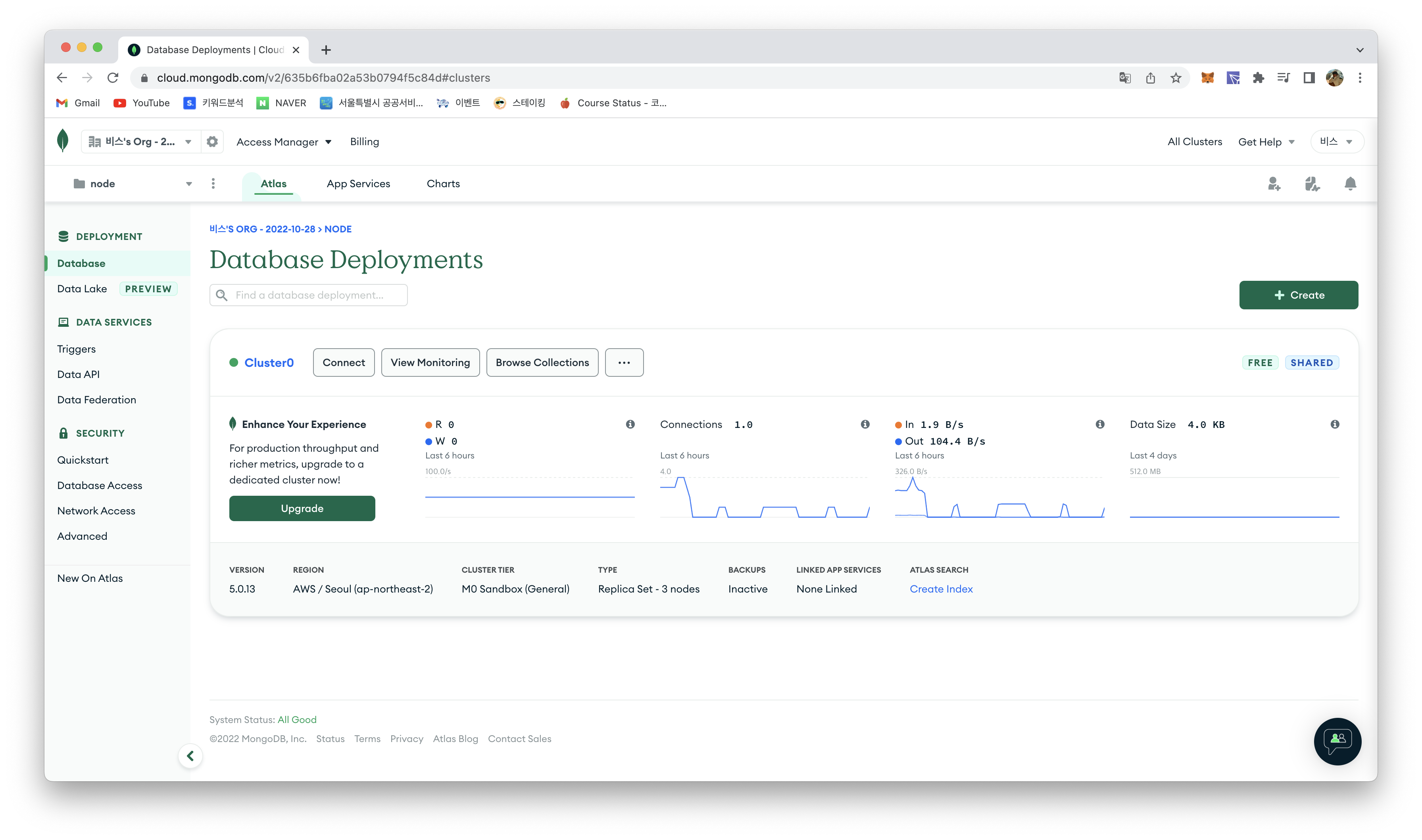The height and width of the screenshot is (840, 1422).
Task: Click the green Create button
Action: tap(1299, 295)
